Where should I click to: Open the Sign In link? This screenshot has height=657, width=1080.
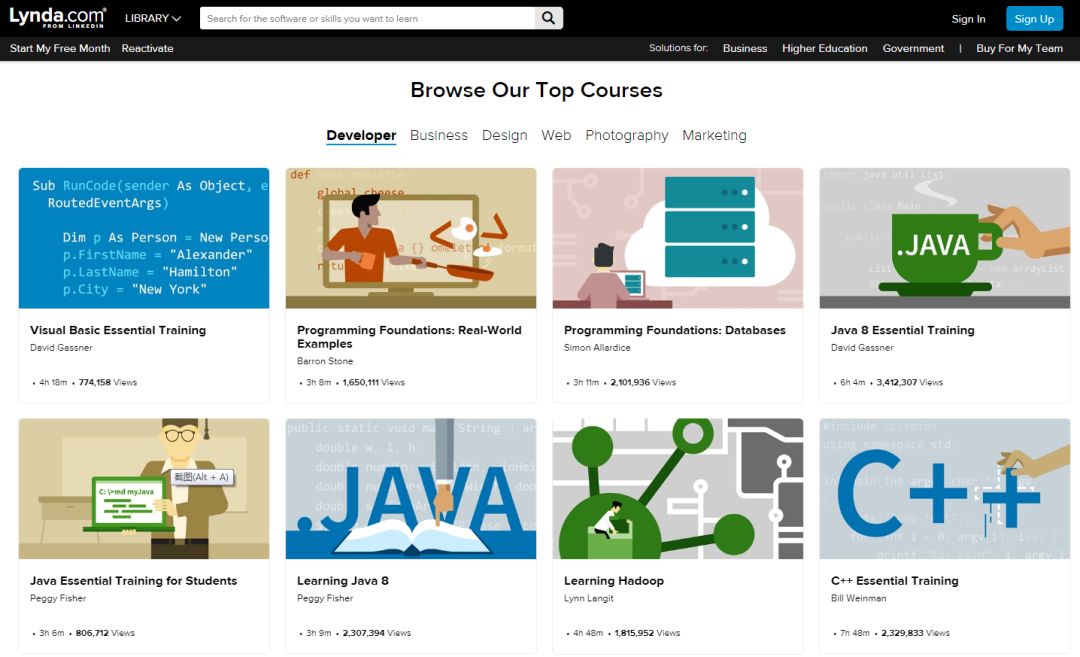click(968, 19)
